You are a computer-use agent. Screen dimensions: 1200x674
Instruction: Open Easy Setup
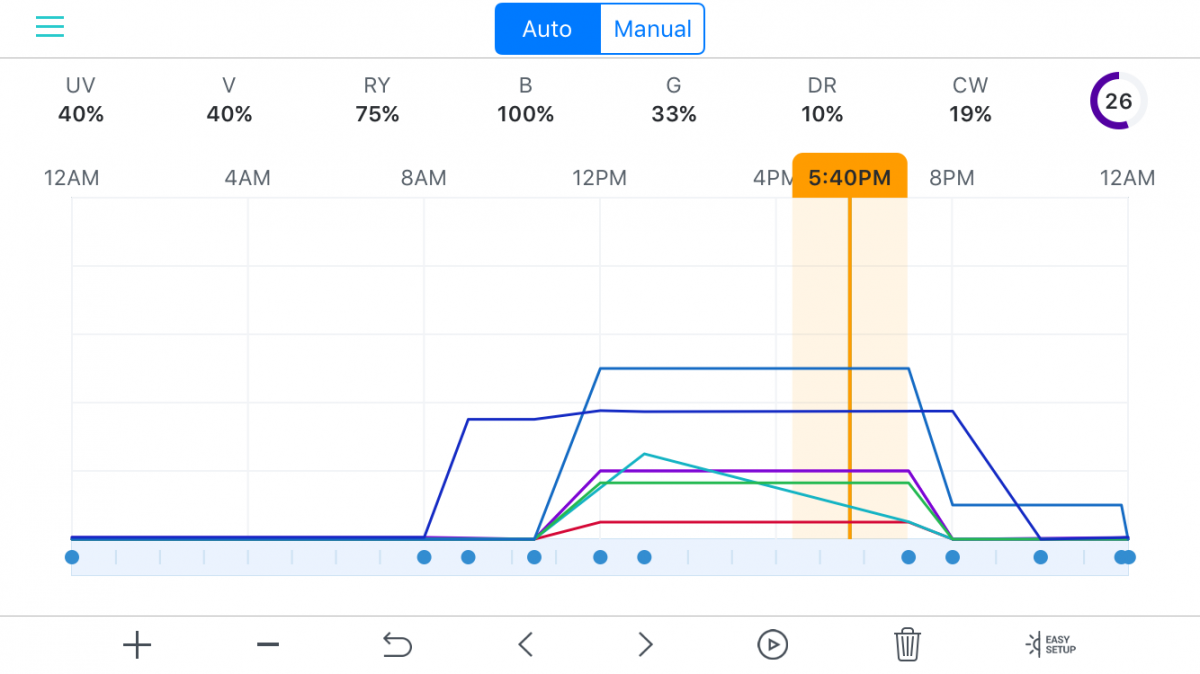1051,644
